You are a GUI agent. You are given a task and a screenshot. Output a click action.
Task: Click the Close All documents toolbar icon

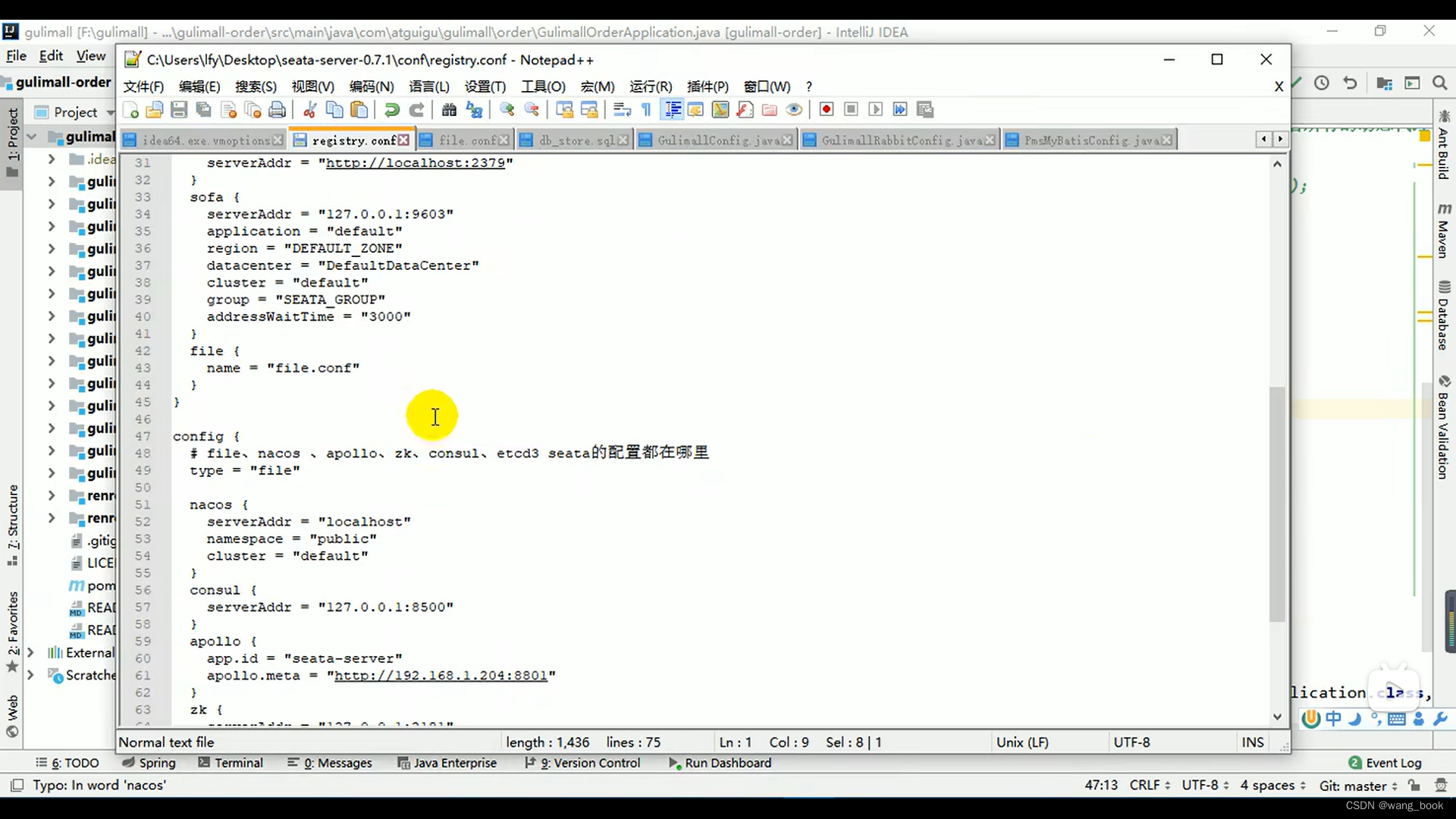[x=253, y=110]
